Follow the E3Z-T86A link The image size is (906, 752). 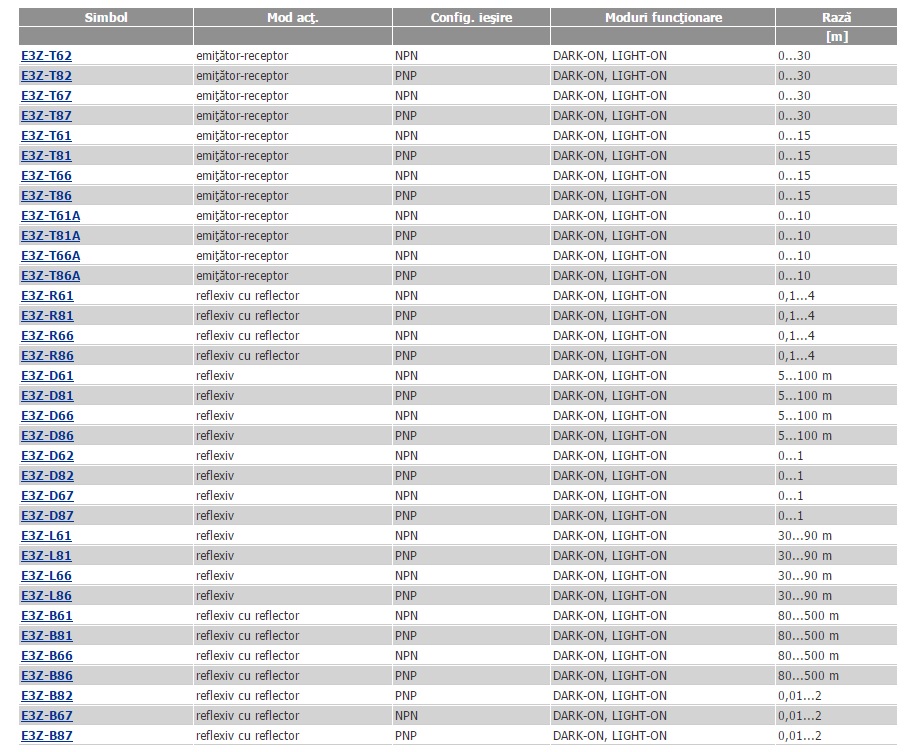tap(51, 276)
